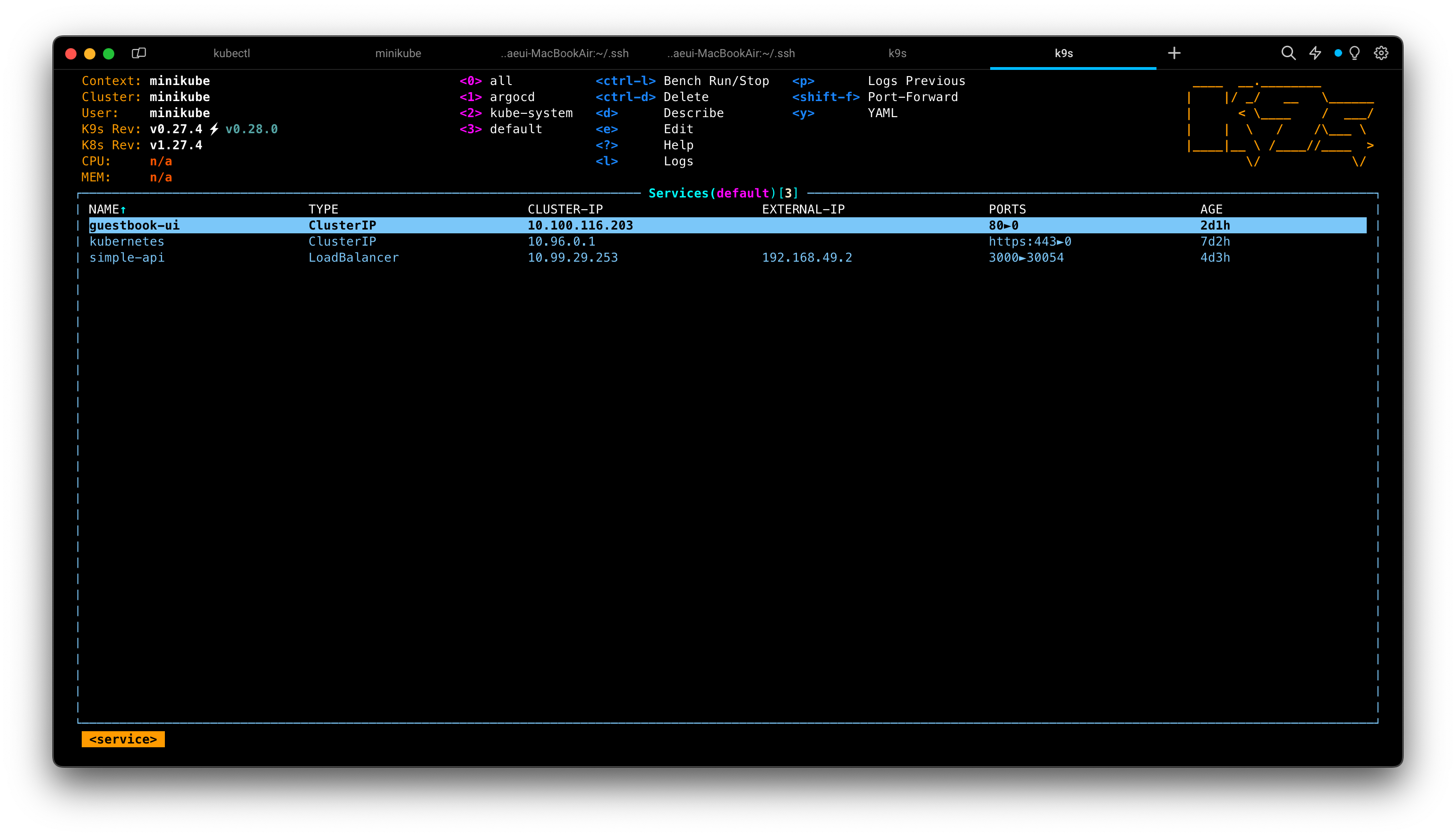Switch to the kubectl tab

coord(231,53)
